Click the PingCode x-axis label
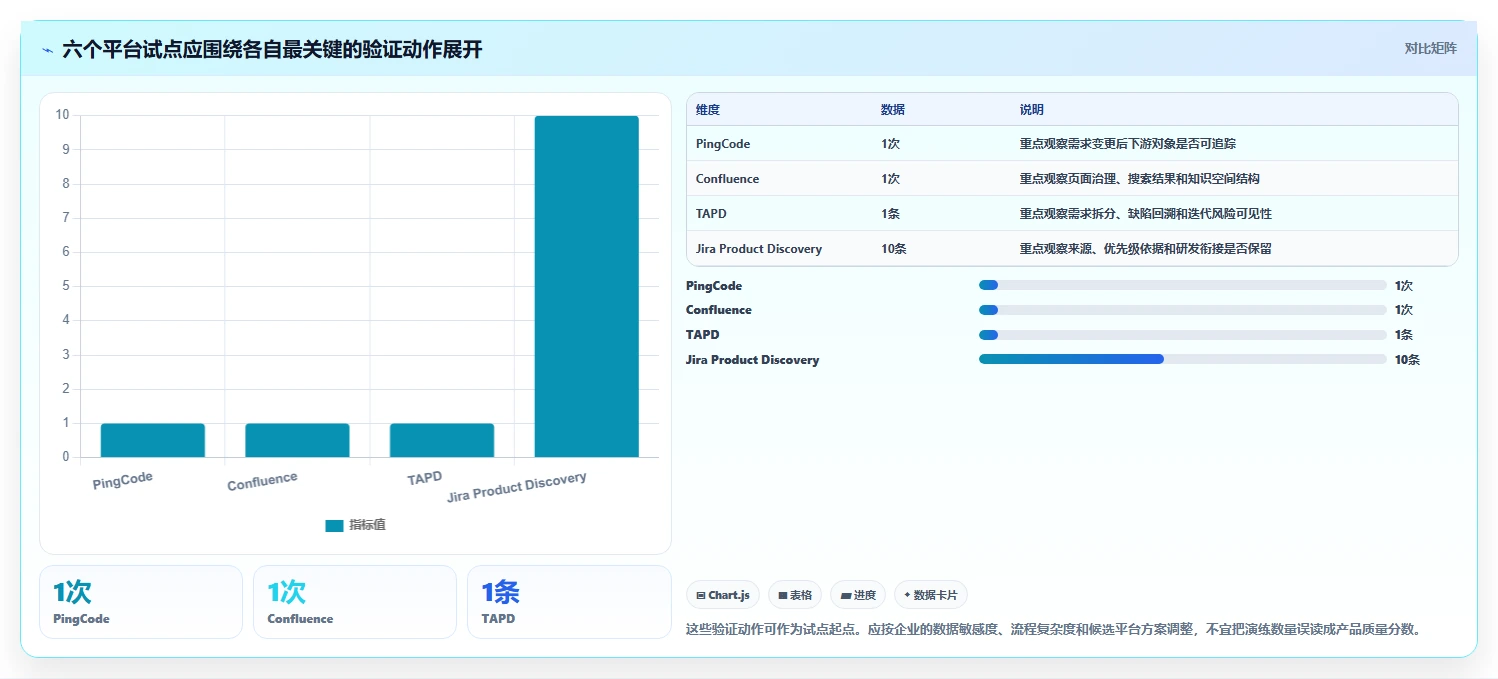This screenshot has width=1498, height=679. pyautogui.click(x=123, y=481)
